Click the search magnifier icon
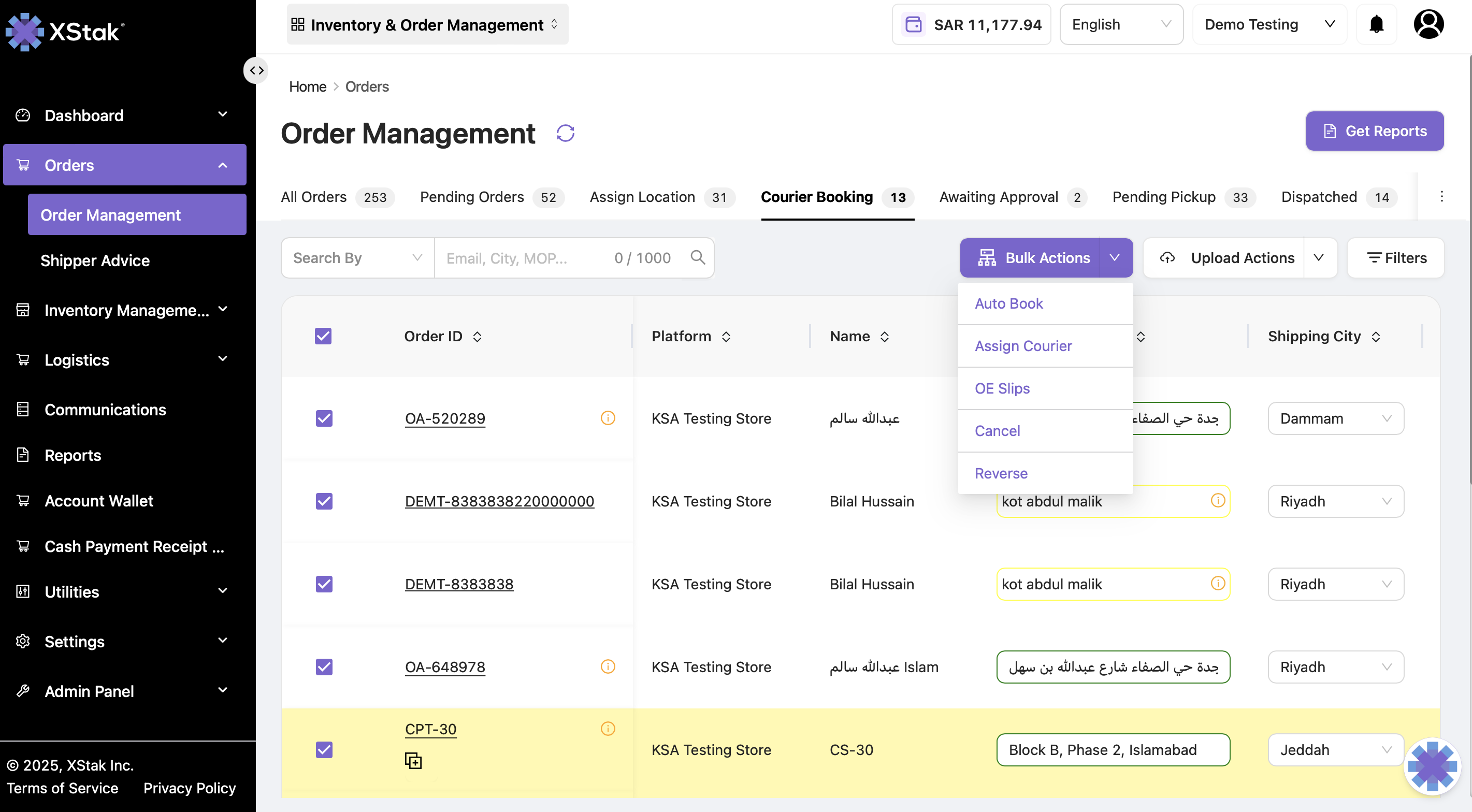Screen dimensions: 1472x812 697,258
